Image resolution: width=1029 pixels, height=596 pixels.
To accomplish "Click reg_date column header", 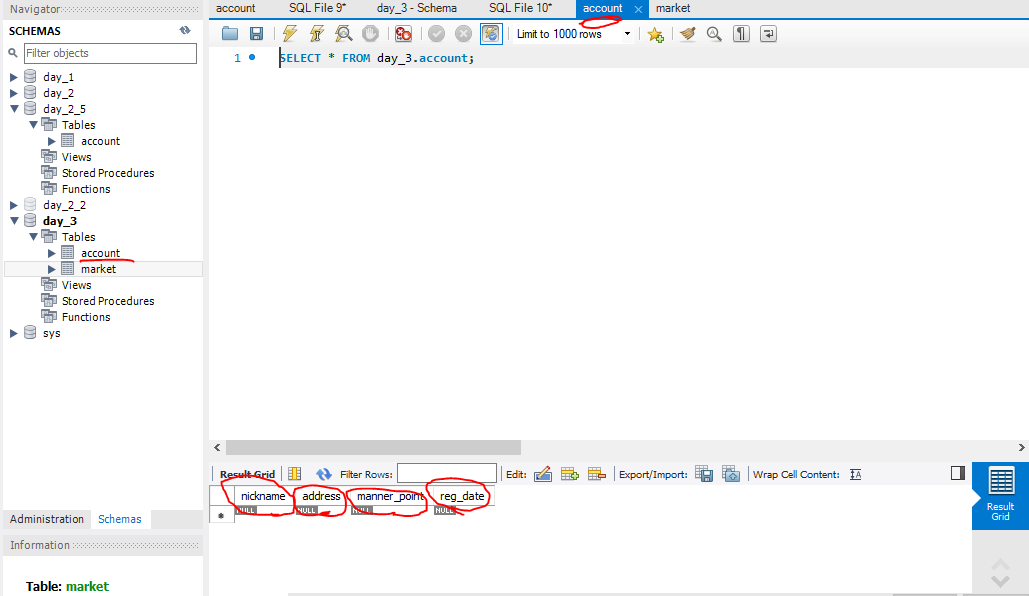I will pos(462,496).
